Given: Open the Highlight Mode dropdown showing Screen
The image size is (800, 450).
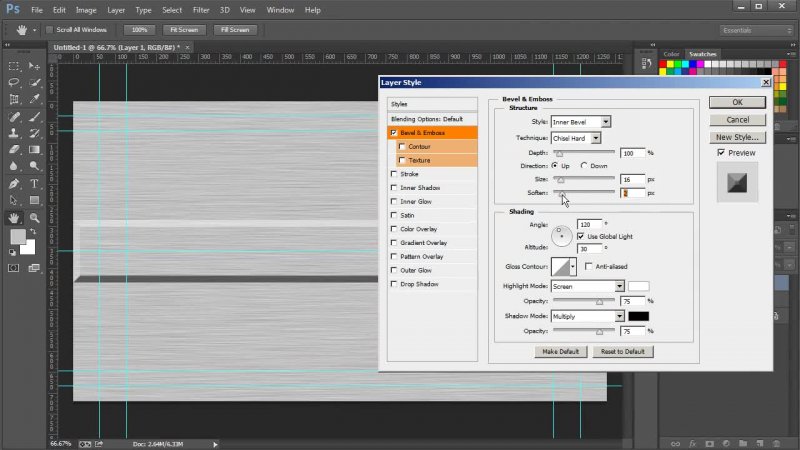Looking at the screenshot, I should (587, 286).
